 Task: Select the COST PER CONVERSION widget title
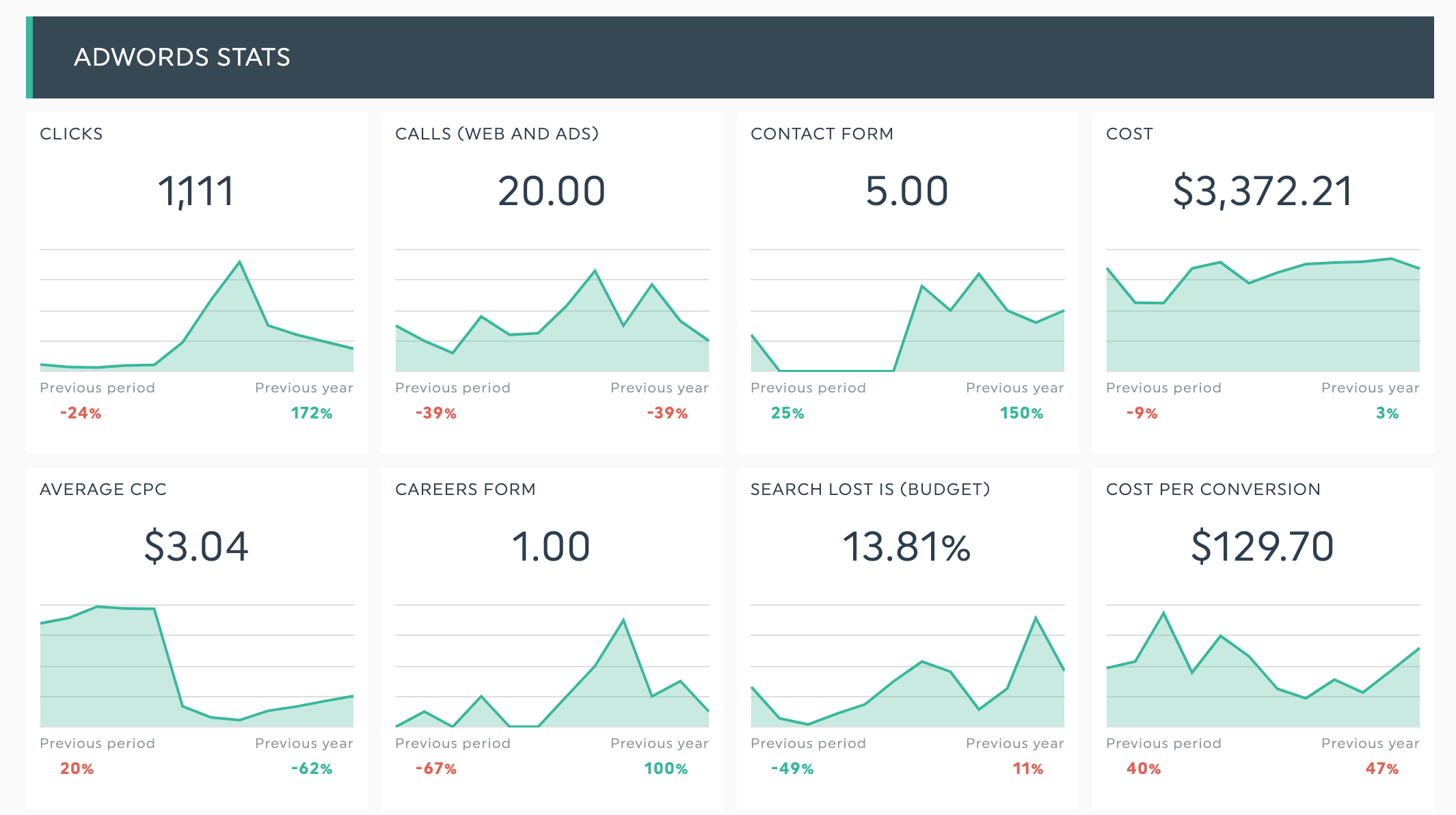coord(1213,490)
